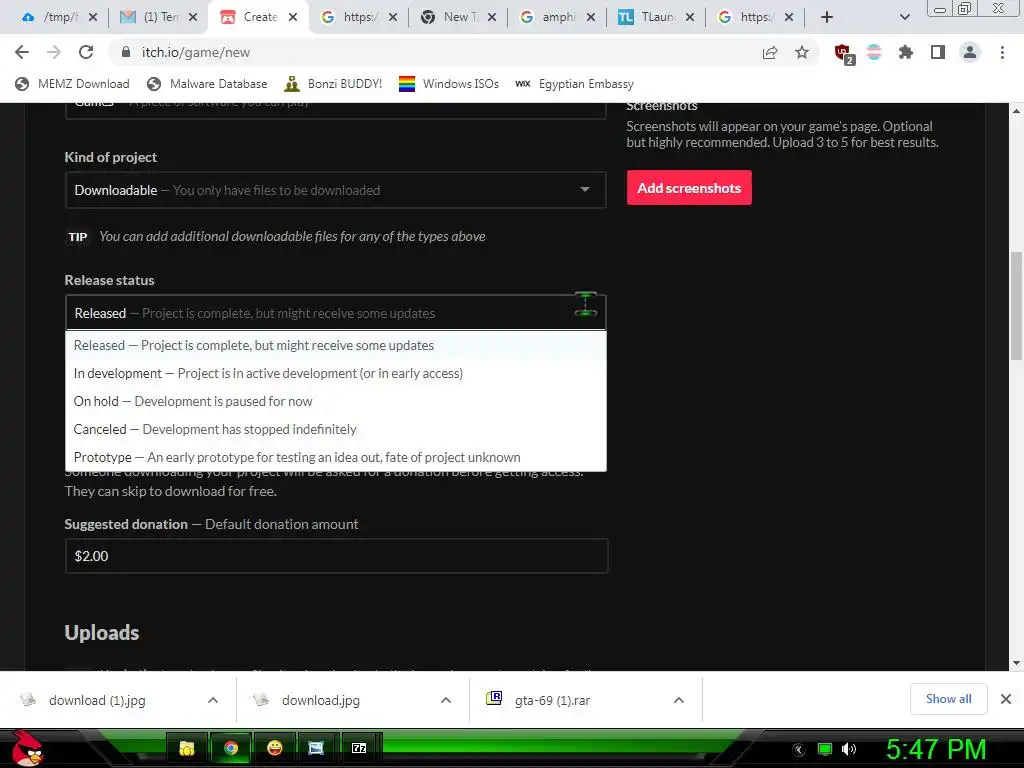Open the uBlock Origin extension icon
The image size is (1024, 768).
coord(843,53)
